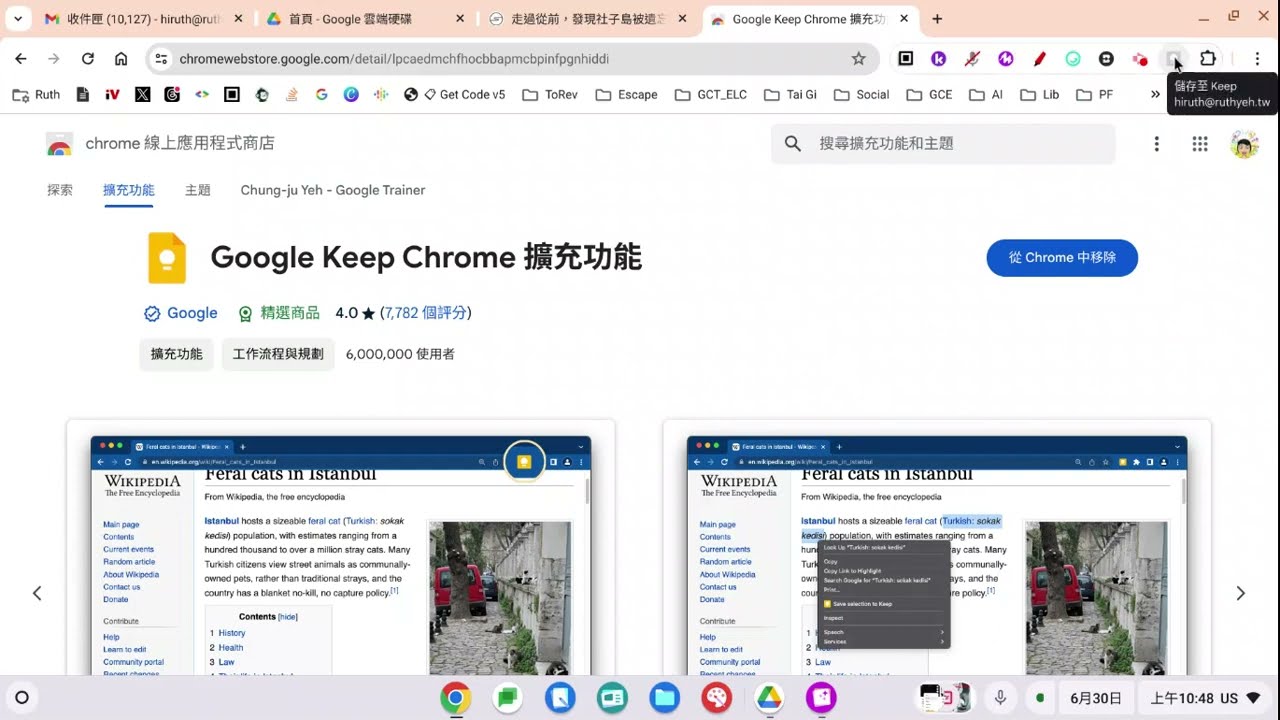Open the ChromeOS launcher circle
The width and height of the screenshot is (1280, 720).
pyautogui.click(x=22, y=698)
